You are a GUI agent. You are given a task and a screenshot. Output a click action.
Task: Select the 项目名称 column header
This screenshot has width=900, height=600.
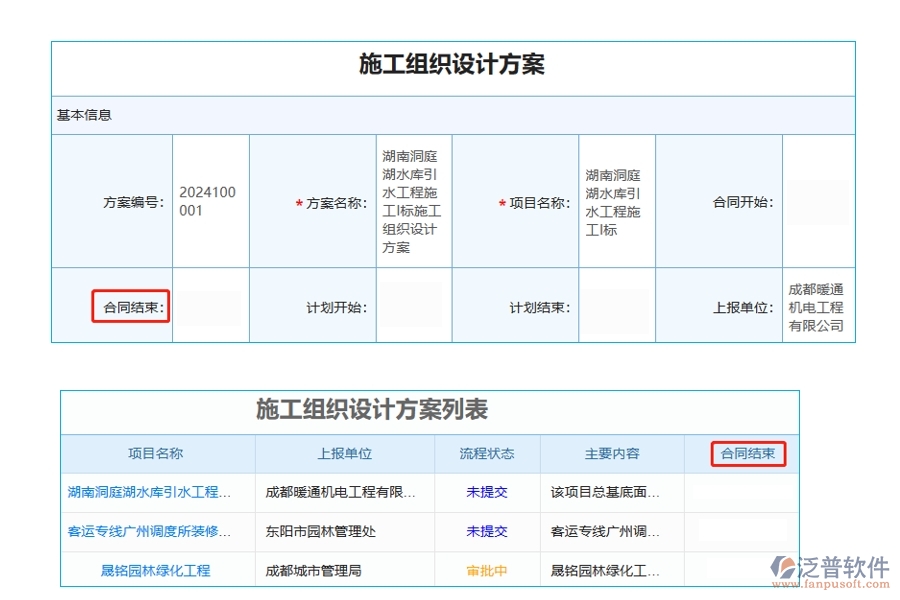click(x=156, y=454)
